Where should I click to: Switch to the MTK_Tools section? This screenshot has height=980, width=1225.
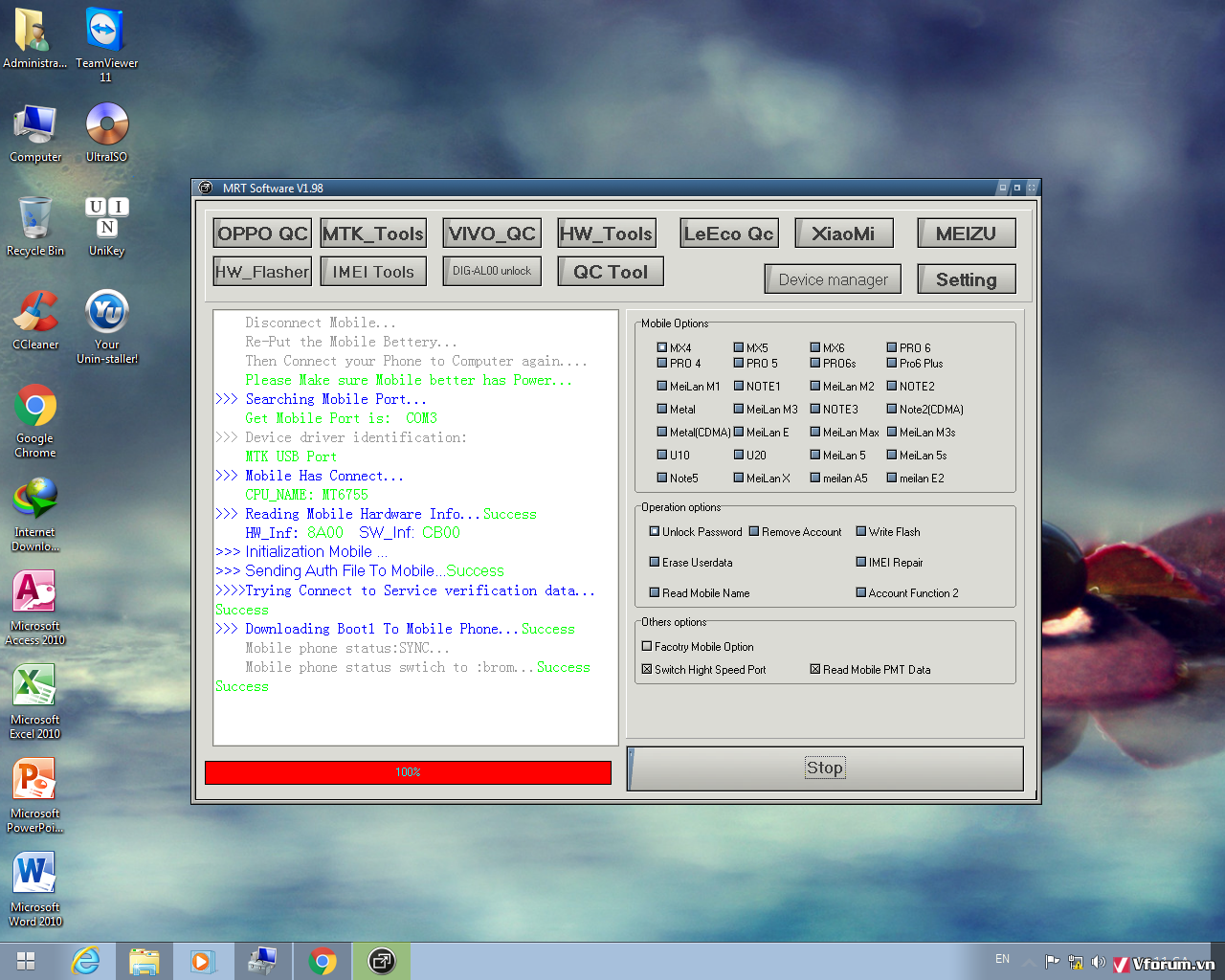(372, 234)
